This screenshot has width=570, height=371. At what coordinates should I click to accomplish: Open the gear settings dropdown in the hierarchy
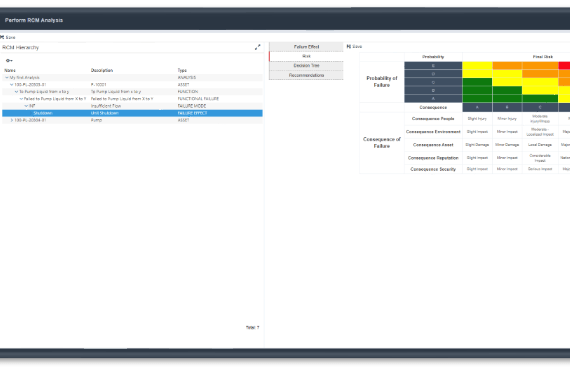[9, 61]
